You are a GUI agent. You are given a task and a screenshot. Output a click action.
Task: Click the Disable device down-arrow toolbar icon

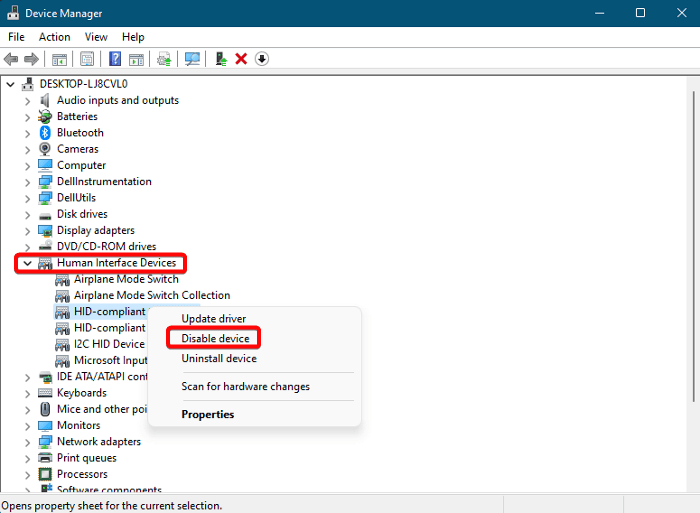[262, 59]
